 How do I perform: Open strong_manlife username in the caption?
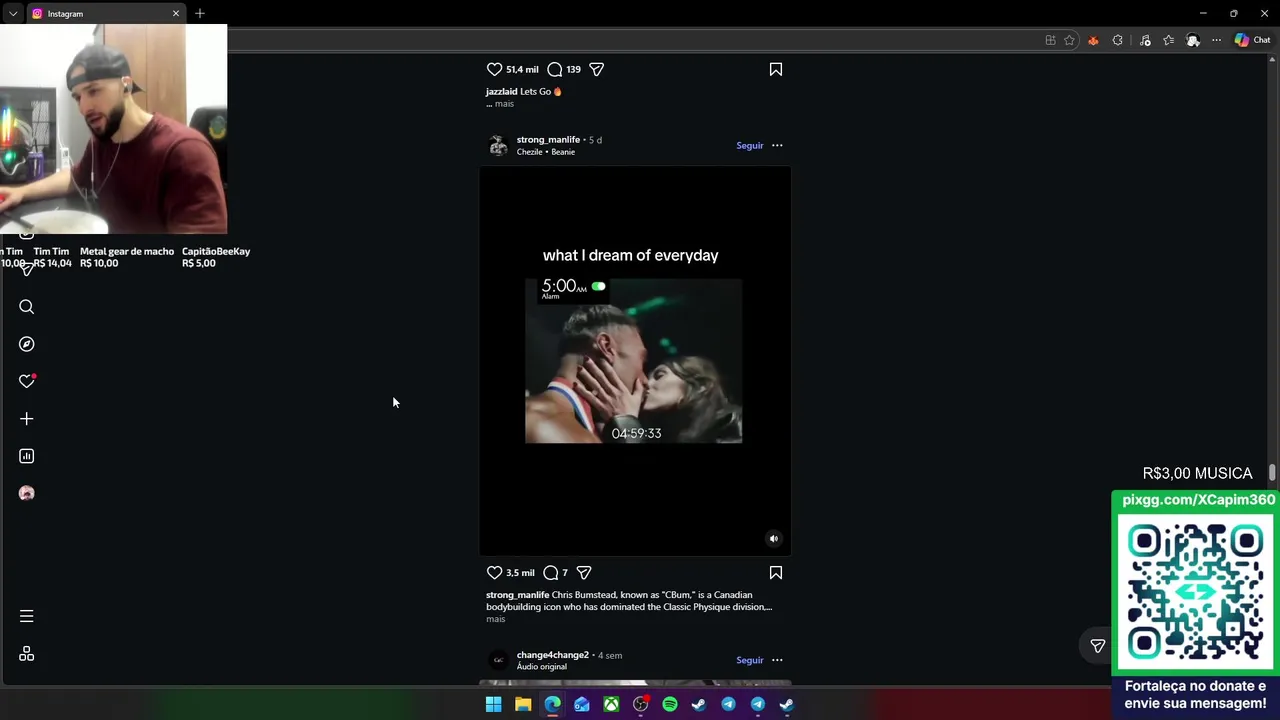coord(518,595)
